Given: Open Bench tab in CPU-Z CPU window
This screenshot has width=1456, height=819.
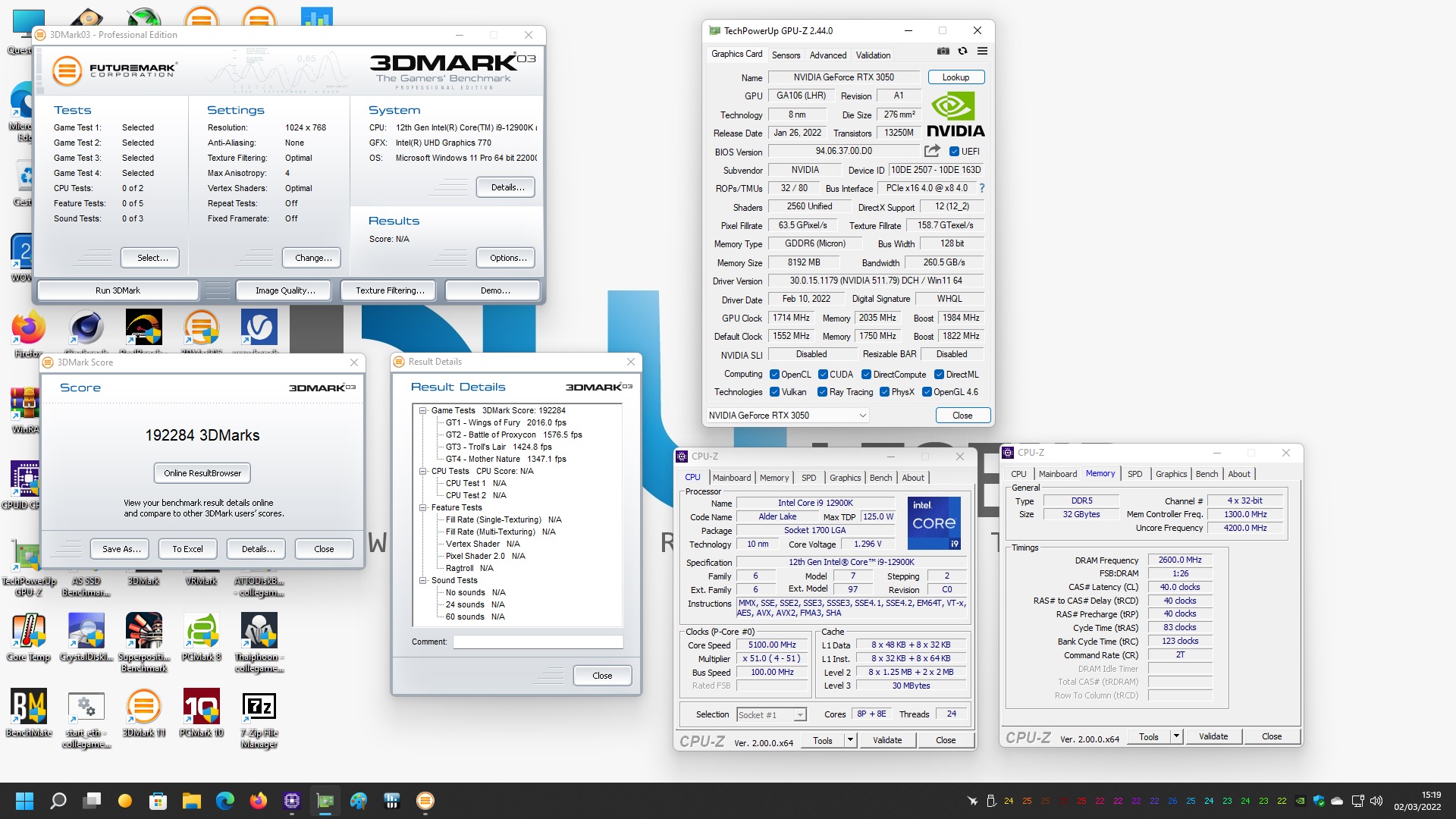Looking at the screenshot, I should (x=880, y=478).
